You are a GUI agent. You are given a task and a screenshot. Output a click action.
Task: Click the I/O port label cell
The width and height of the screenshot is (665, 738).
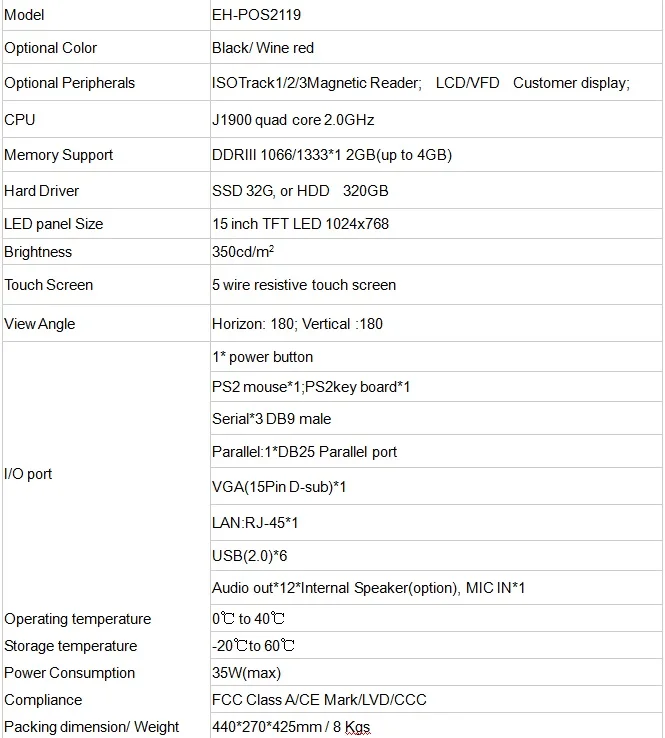106,473
